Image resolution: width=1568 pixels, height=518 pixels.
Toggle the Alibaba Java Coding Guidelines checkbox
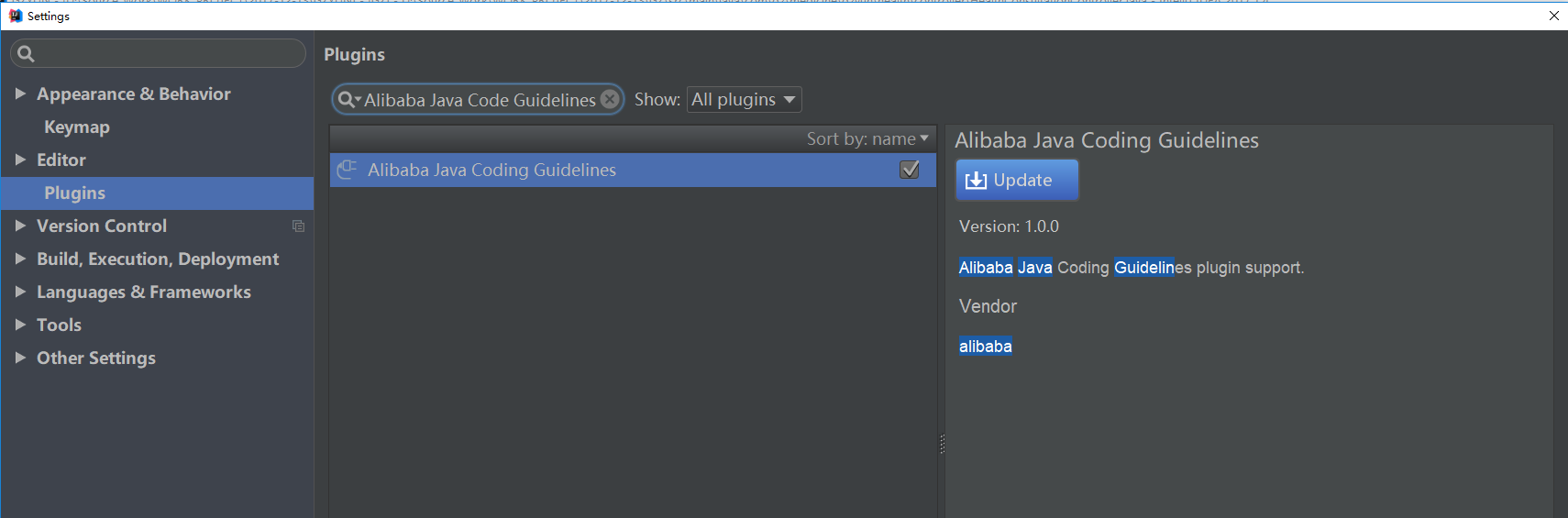(x=910, y=170)
